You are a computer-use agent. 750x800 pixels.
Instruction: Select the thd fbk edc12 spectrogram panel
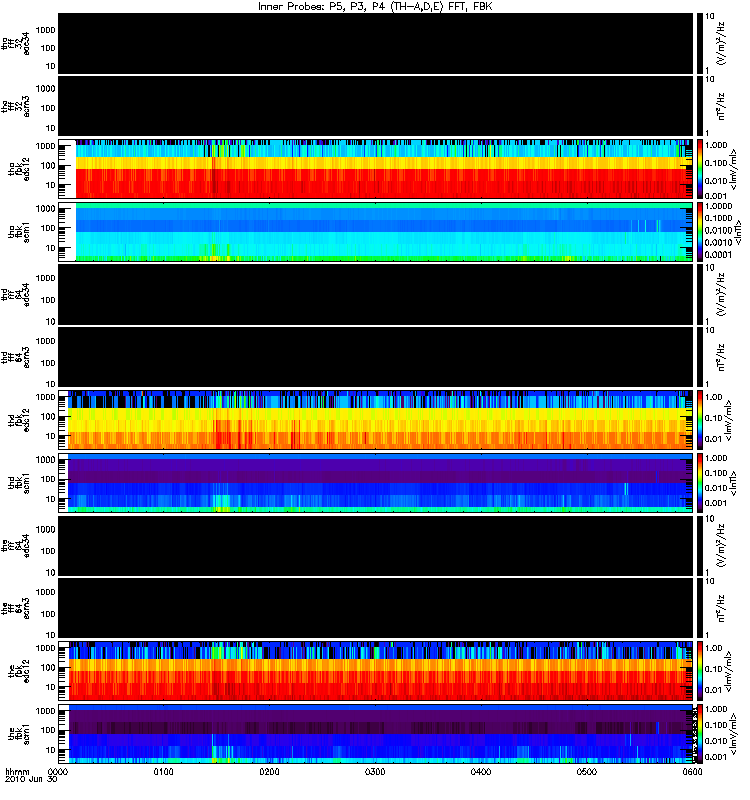coord(376,420)
